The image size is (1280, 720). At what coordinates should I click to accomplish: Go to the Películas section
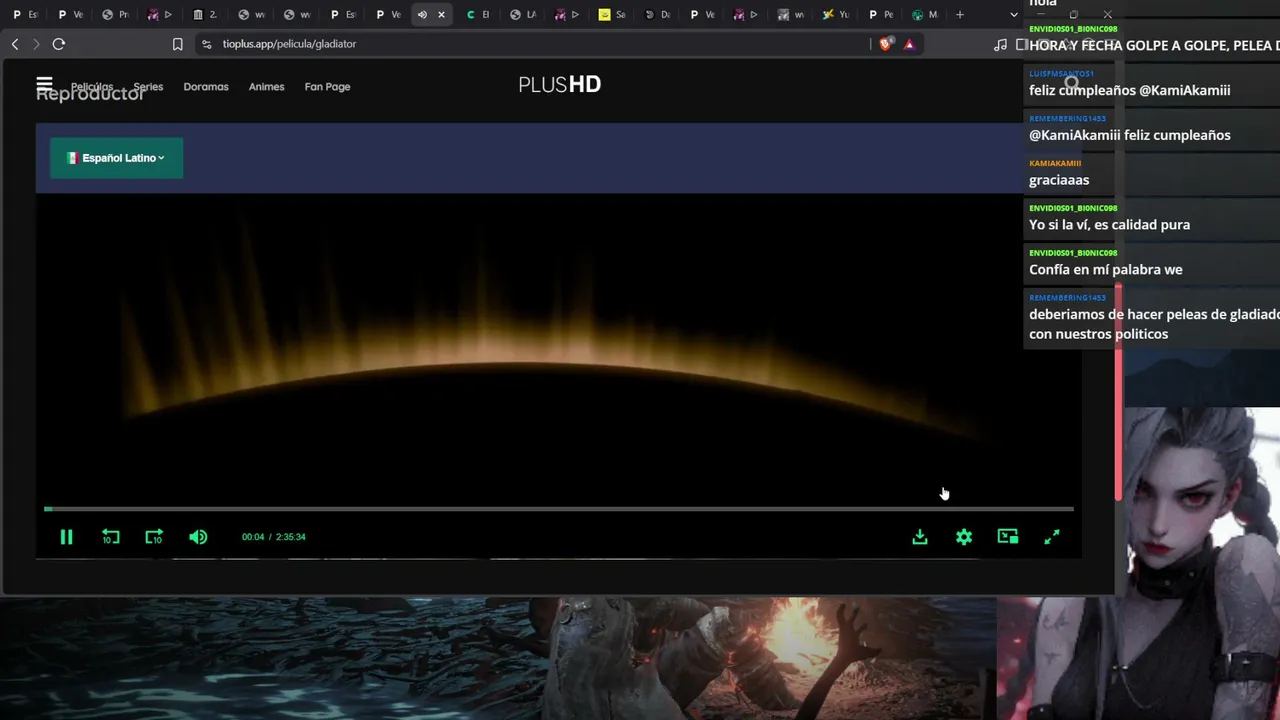coord(92,87)
